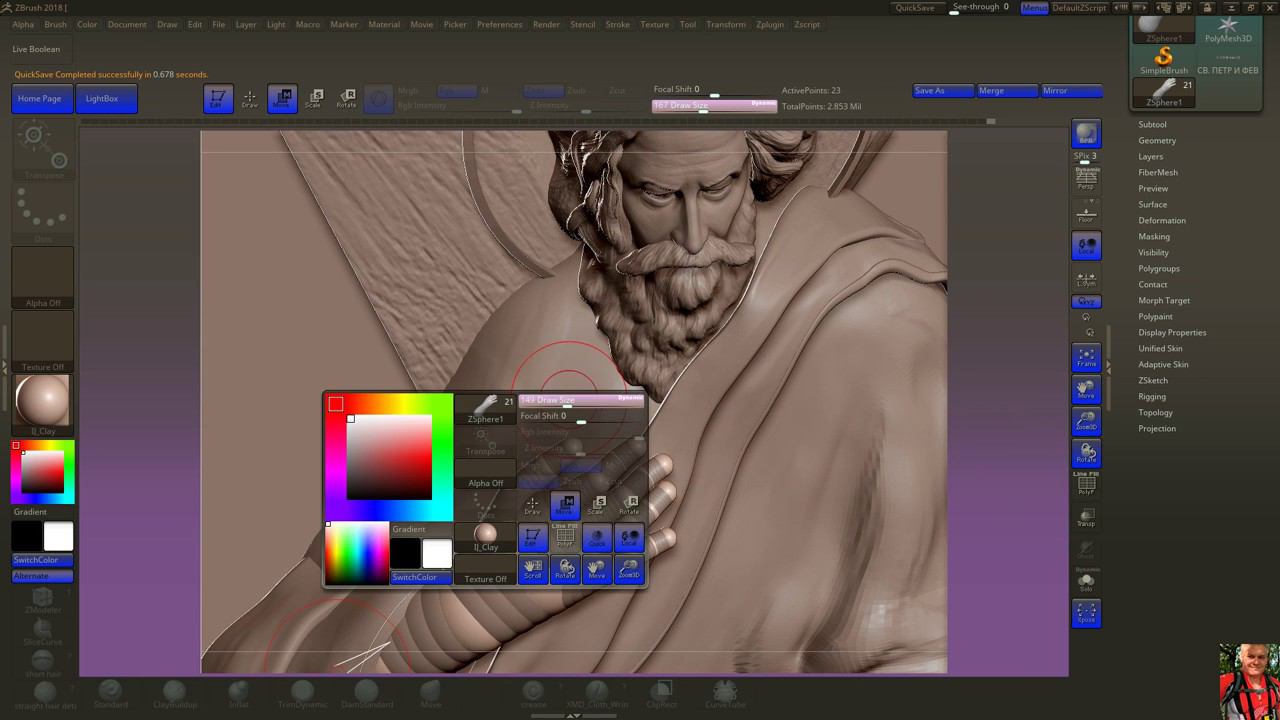The height and width of the screenshot is (720, 1280).
Task: Toggle Perspective view on the right shelf
Action: 1086,178
